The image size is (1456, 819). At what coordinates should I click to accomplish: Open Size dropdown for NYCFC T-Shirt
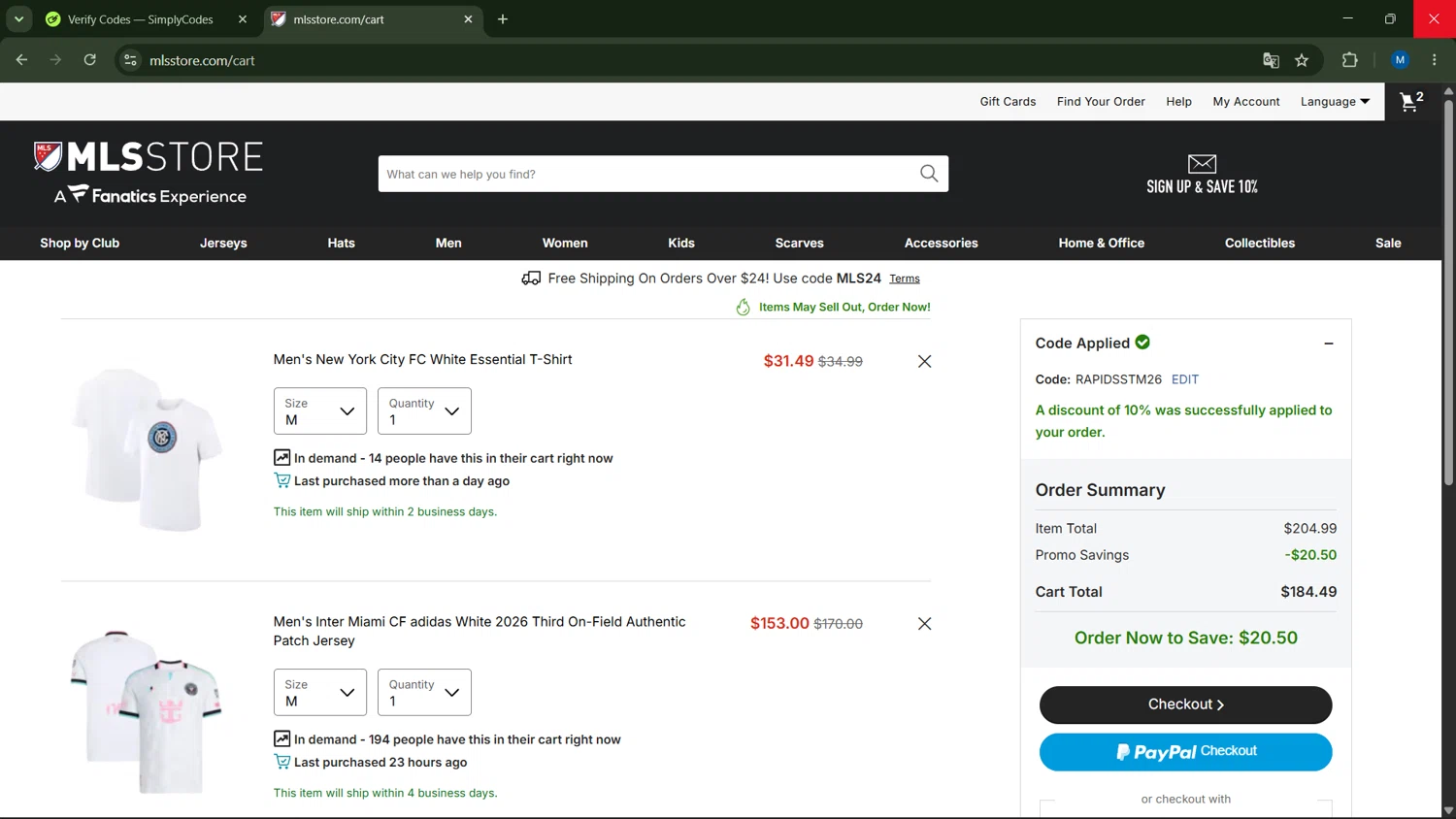coord(320,411)
